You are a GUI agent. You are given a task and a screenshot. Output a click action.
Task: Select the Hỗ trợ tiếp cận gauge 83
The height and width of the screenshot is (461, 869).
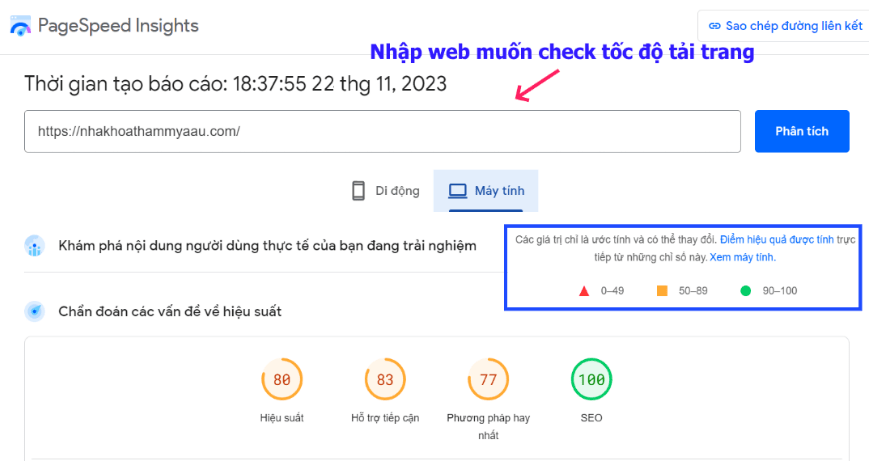click(385, 380)
